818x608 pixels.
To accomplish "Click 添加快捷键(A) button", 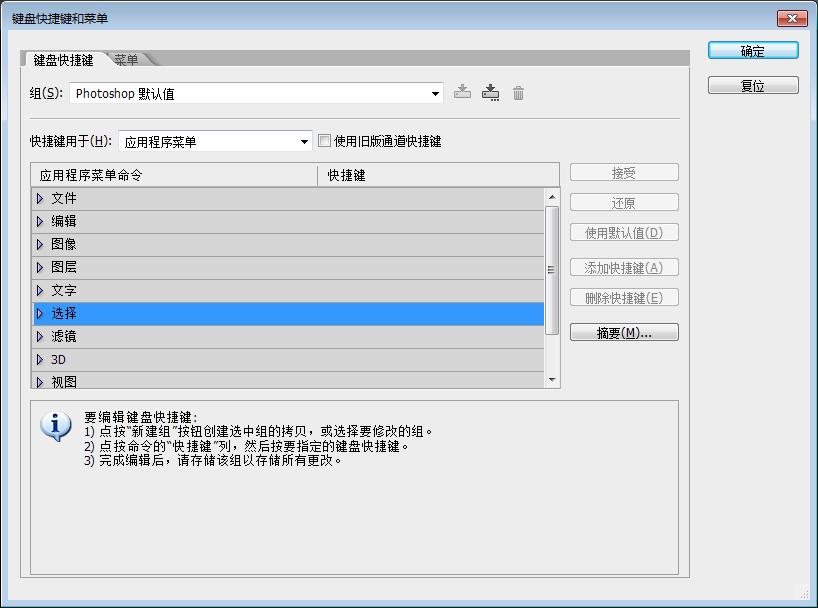I will point(624,267).
